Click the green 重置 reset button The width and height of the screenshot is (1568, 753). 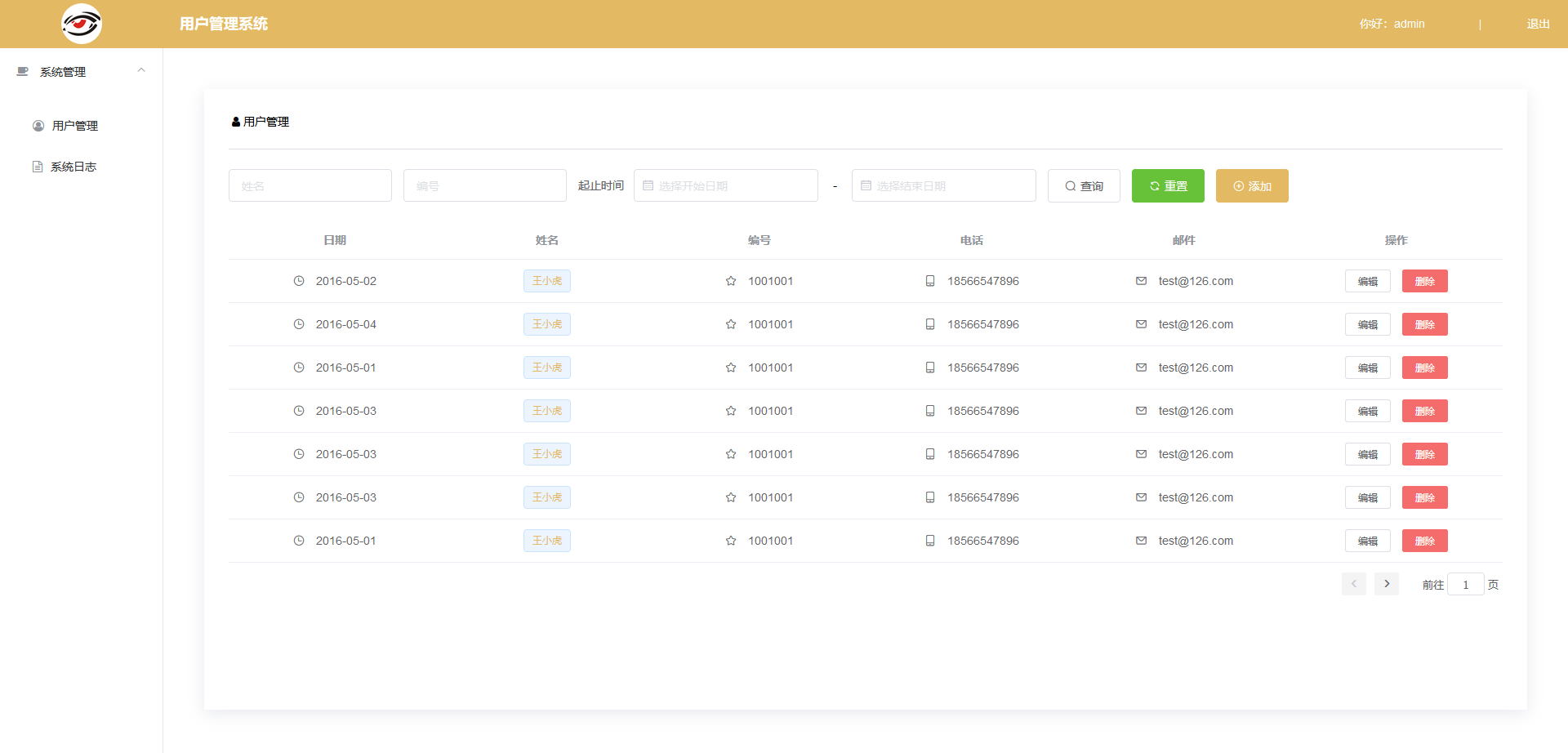pyautogui.click(x=1168, y=186)
